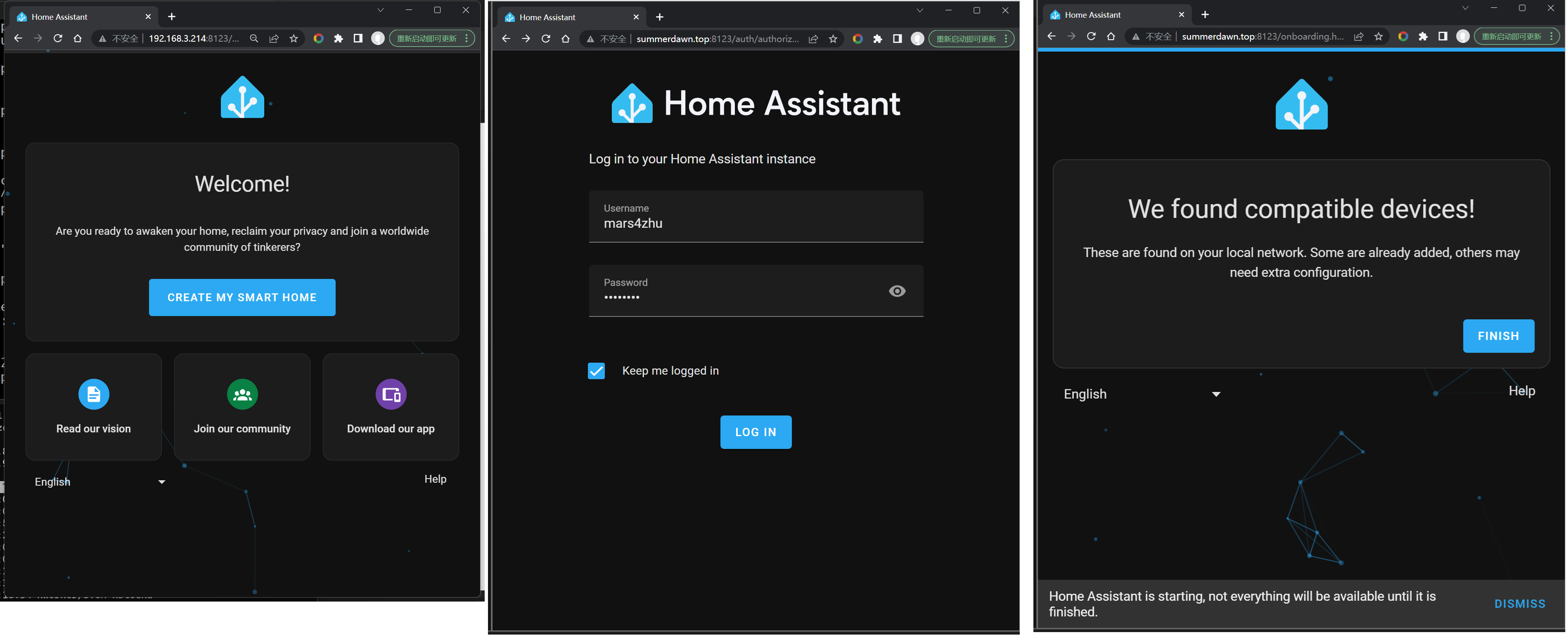The width and height of the screenshot is (1568, 642).
Task: Open new tab in middle browser window
Action: point(660,17)
